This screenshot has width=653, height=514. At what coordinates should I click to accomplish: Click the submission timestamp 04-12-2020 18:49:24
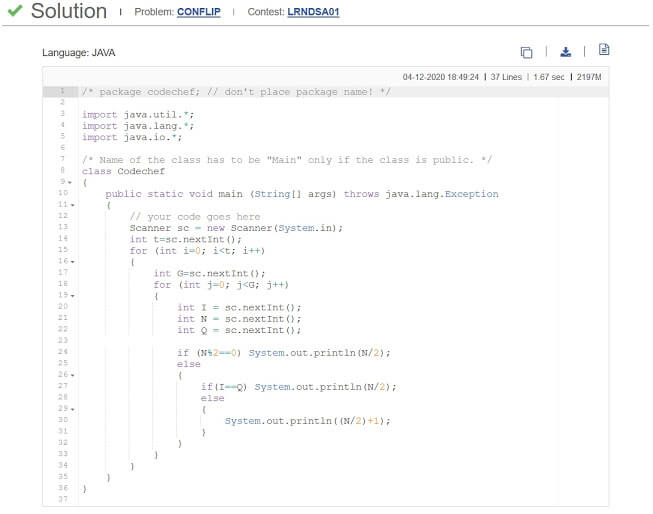[441, 77]
